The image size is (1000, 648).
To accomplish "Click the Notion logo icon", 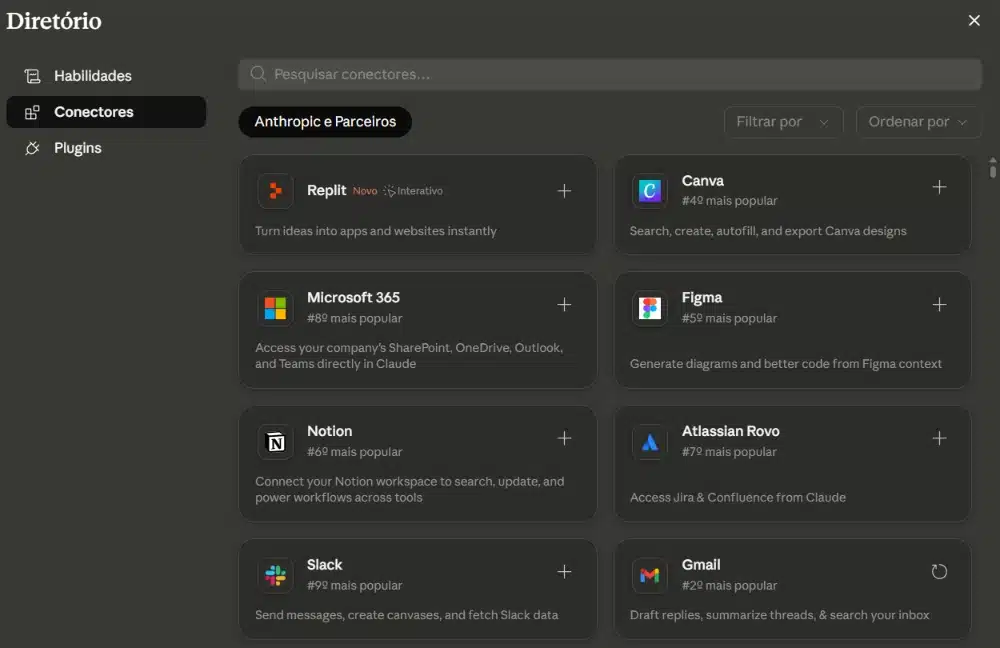I will [276, 442].
